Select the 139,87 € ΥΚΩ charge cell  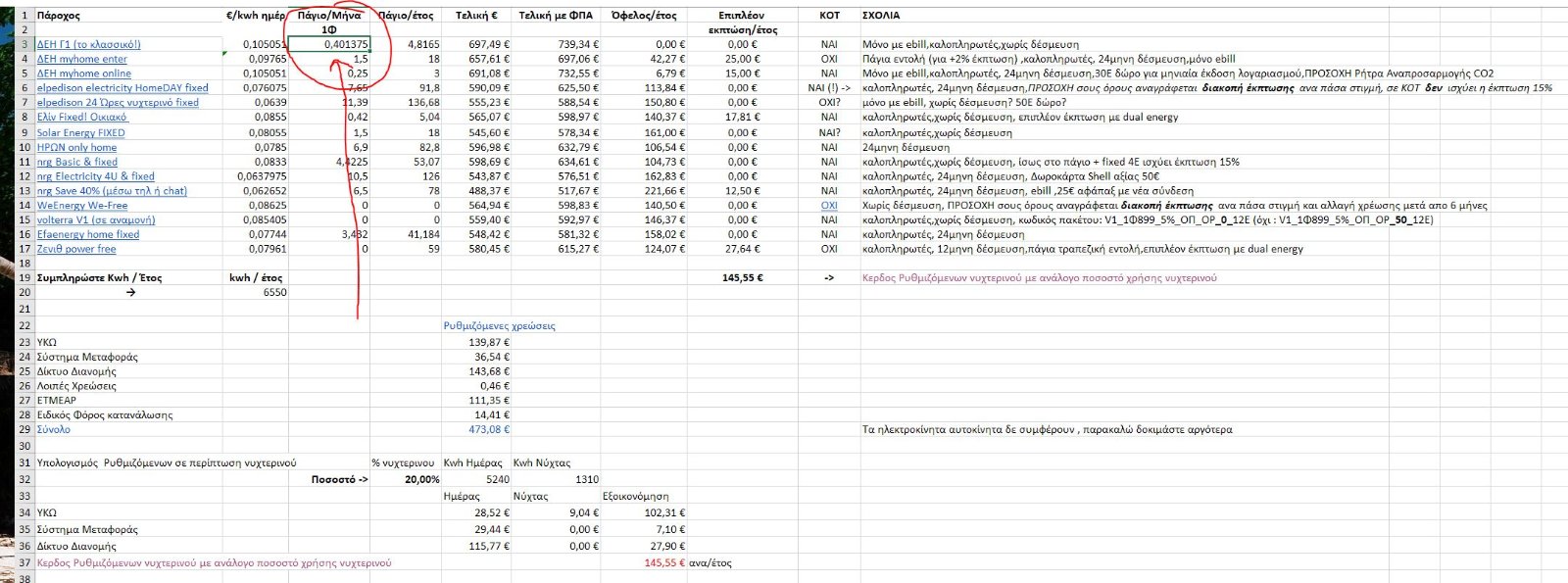[x=477, y=343]
